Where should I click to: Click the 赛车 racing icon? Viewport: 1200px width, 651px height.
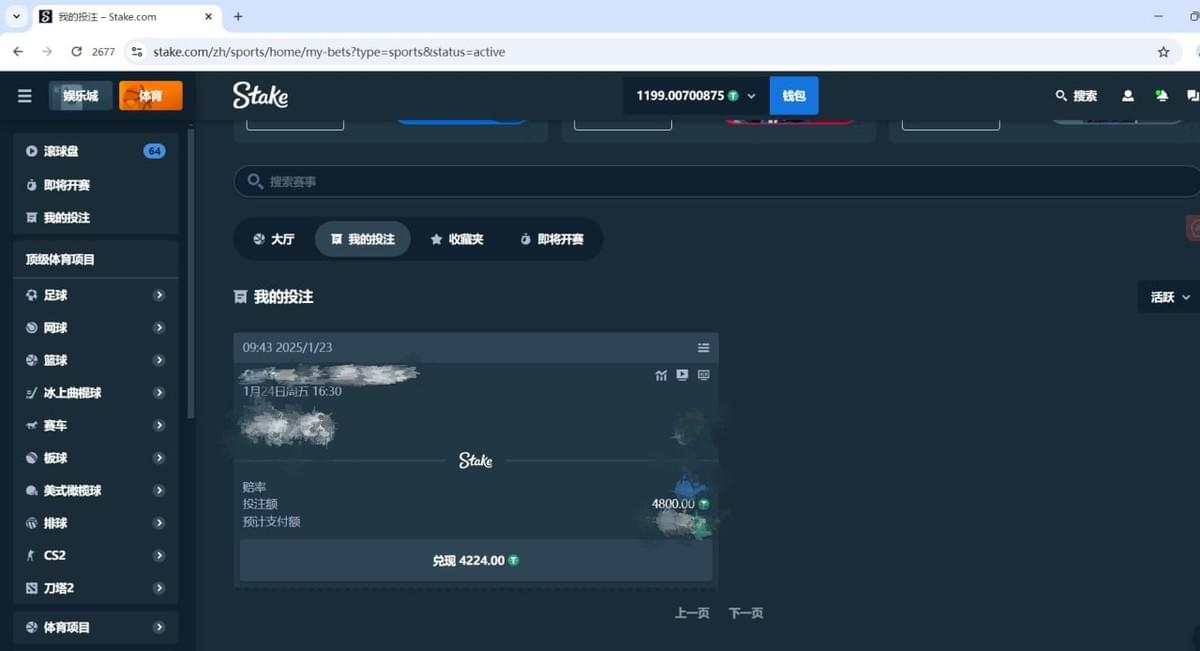tap(32, 426)
